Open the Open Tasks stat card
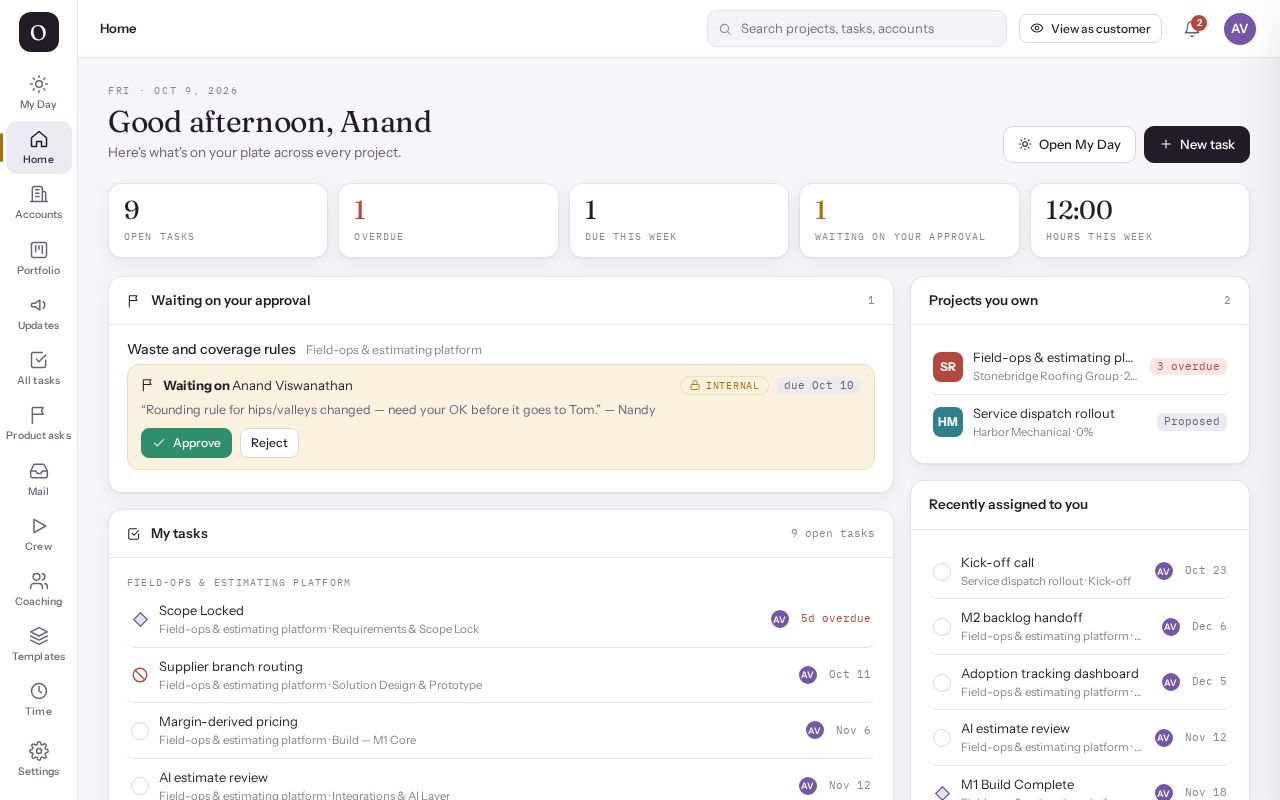This screenshot has width=1280, height=800. (x=218, y=220)
